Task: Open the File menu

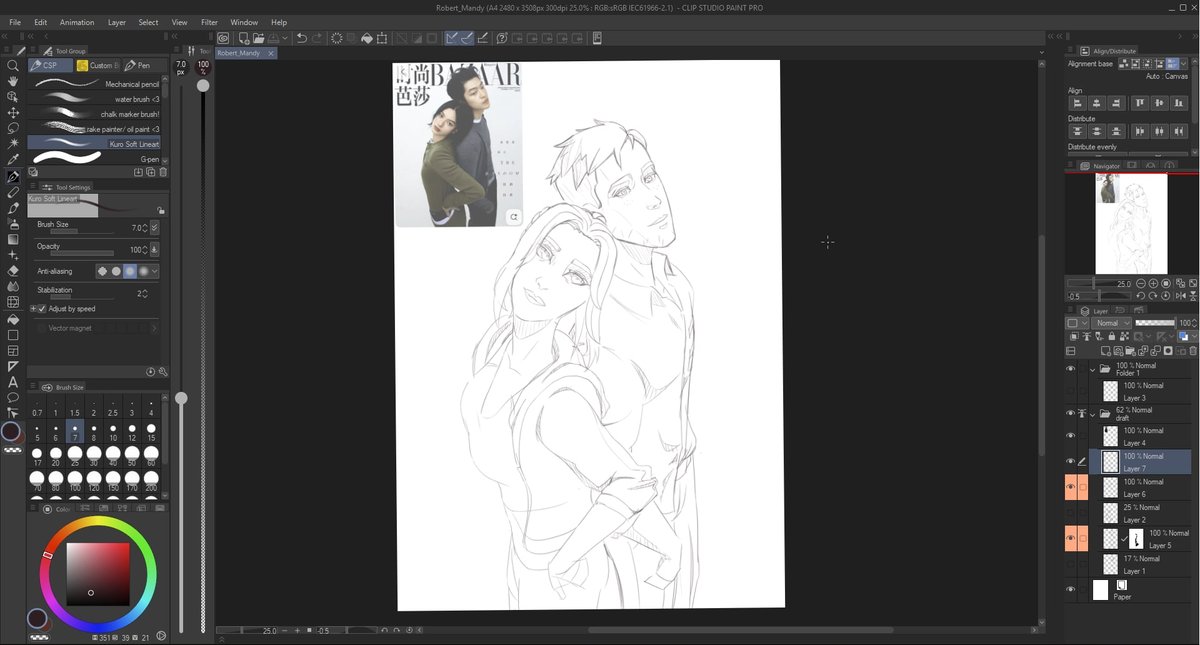Action: click(15, 22)
